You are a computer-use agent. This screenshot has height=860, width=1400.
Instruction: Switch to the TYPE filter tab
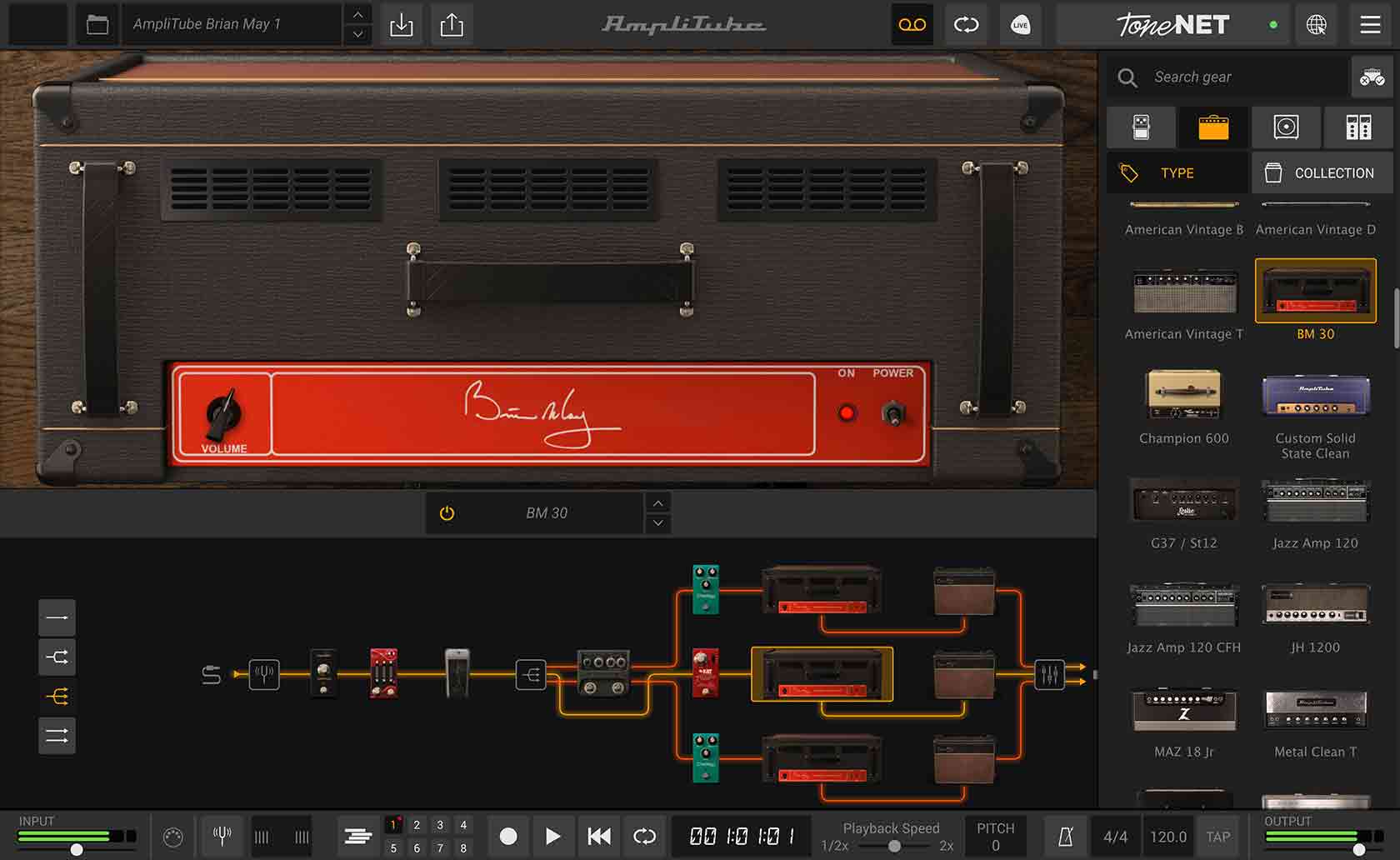click(1177, 172)
